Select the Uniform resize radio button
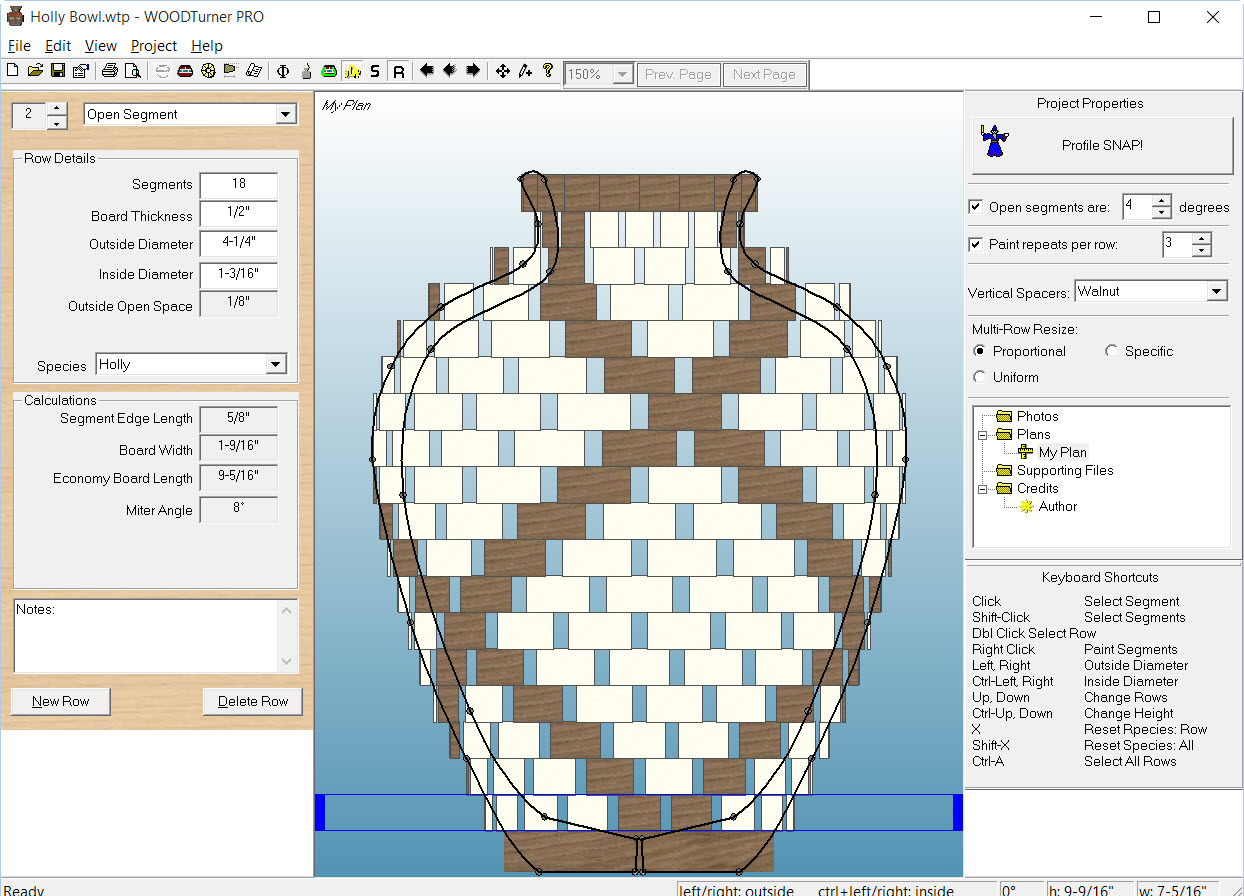The height and width of the screenshot is (896, 1244). tap(980, 377)
